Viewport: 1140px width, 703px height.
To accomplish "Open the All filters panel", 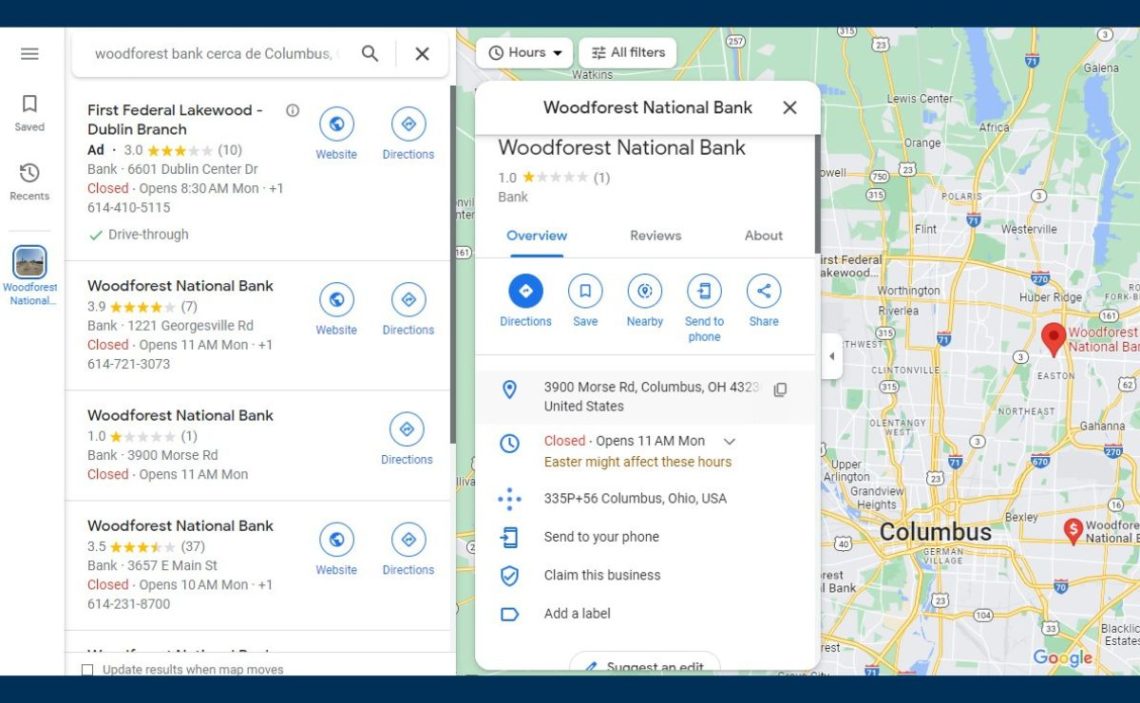I will pyautogui.click(x=627, y=52).
